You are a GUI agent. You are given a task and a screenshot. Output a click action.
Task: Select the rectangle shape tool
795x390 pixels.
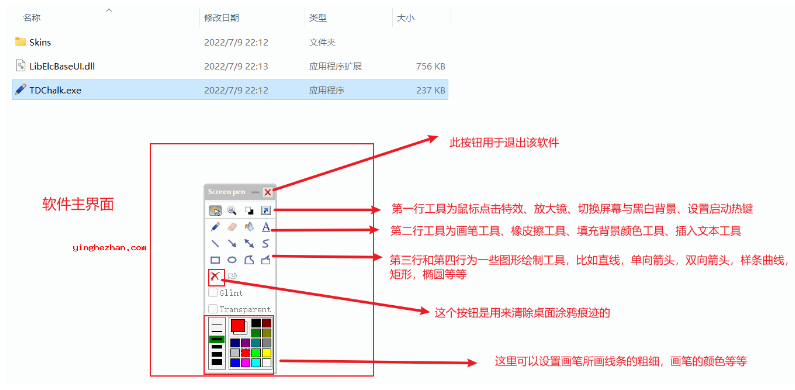click(x=215, y=260)
